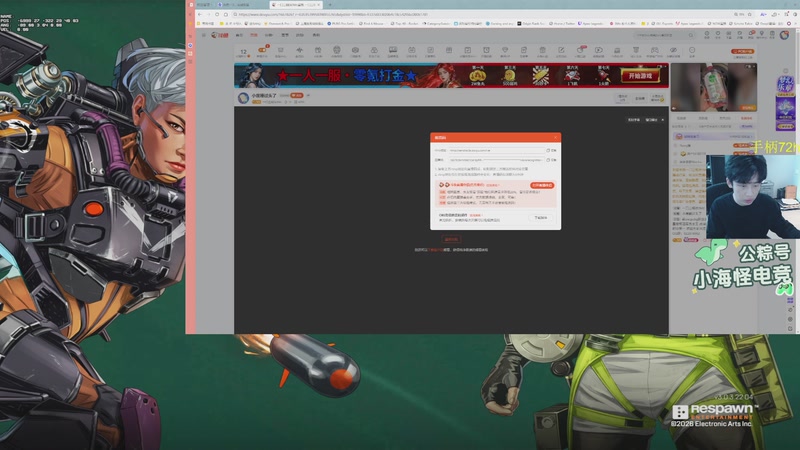Select the red highlighted chat panel tab
800x450 pixels.
[x=746, y=118]
